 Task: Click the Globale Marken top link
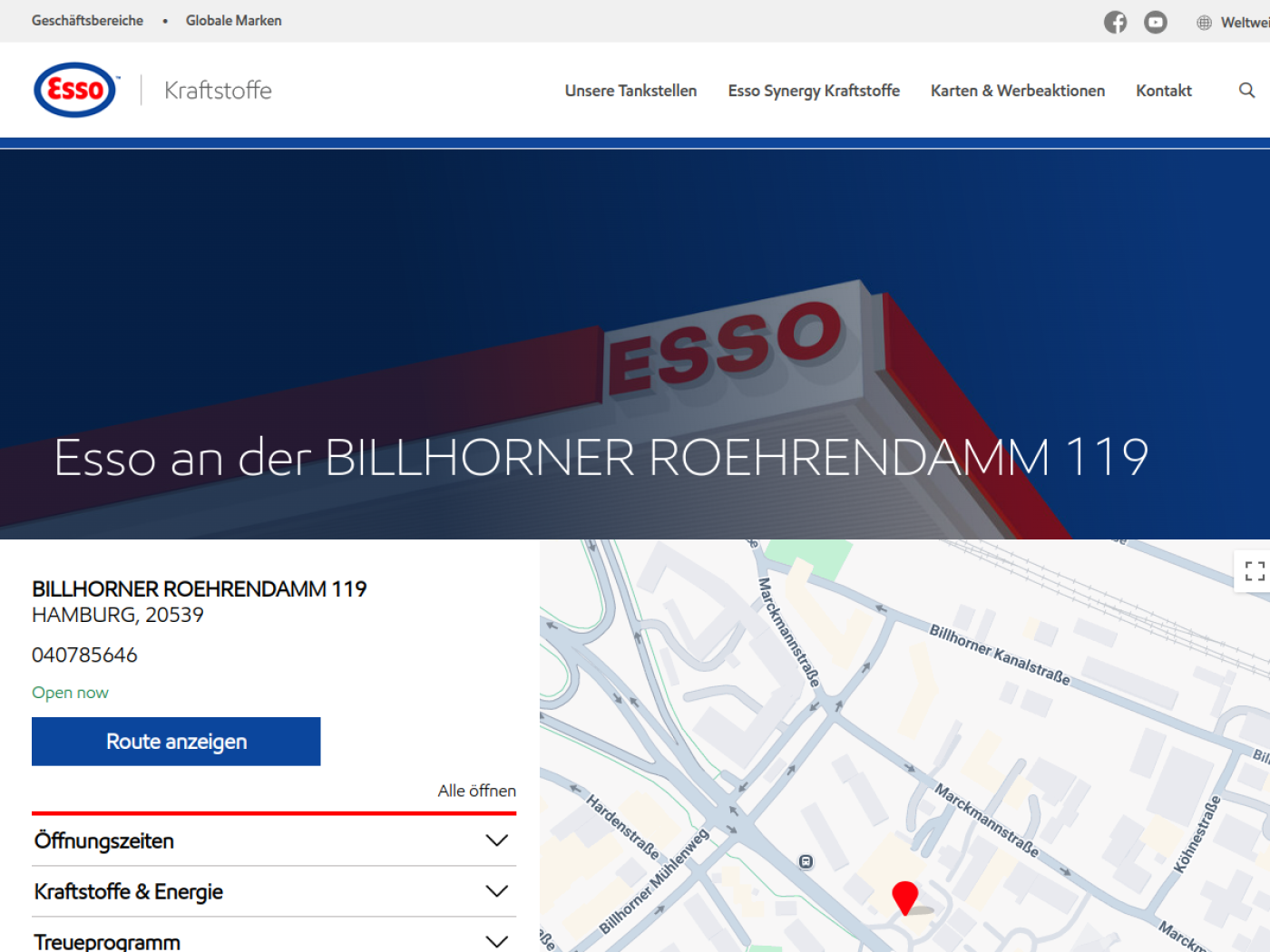click(x=233, y=21)
